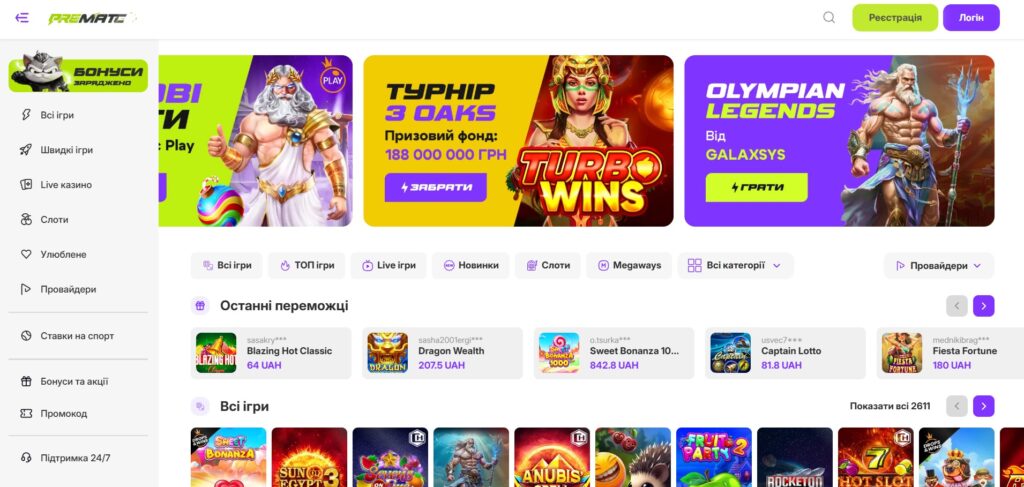This screenshot has height=487, width=1024.
Task: Expand the Всі категорії dropdown
Action: coord(735,266)
